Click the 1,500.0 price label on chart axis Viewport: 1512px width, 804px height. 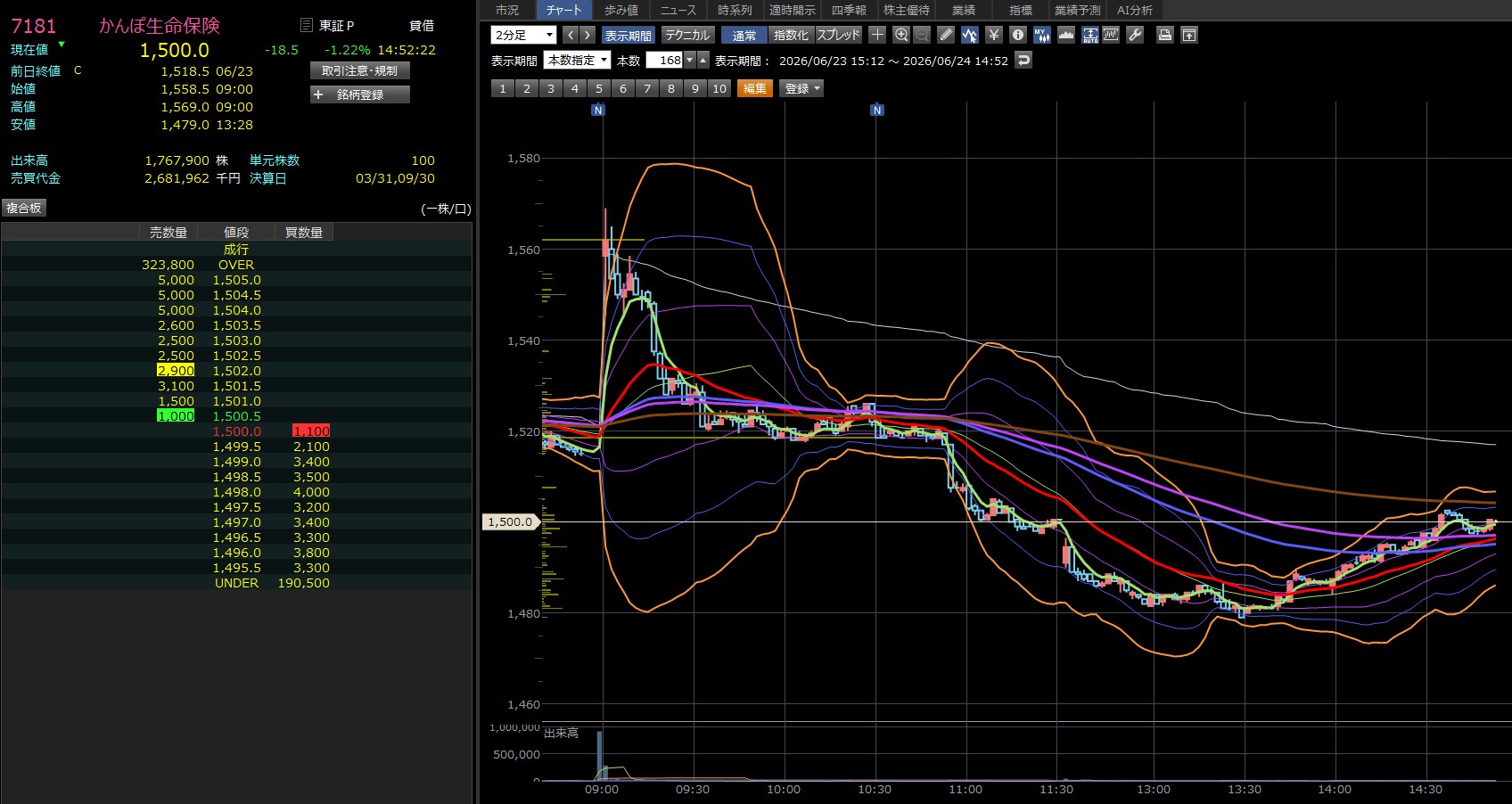(x=510, y=522)
